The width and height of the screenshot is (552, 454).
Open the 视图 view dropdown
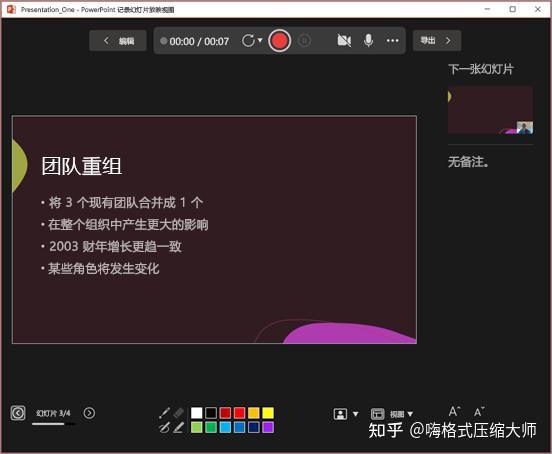410,414
